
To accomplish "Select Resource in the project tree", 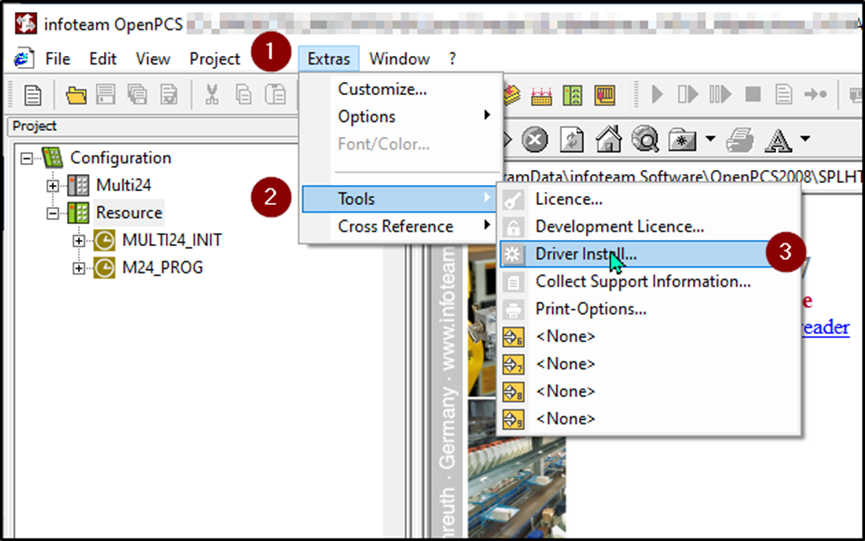I will click(129, 213).
